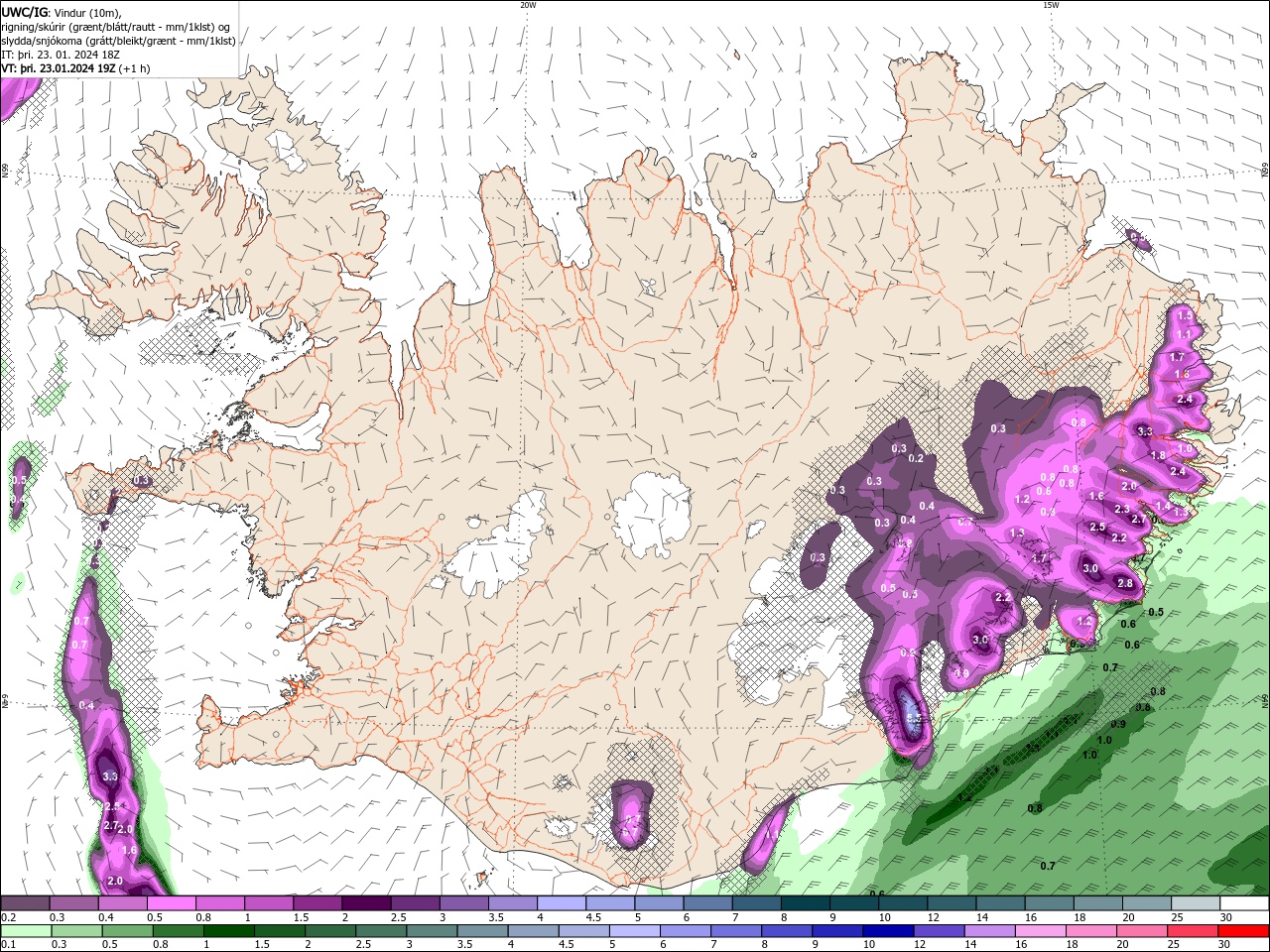Image resolution: width=1270 pixels, height=952 pixels.
Task: Pick the deep blue swatch between 10 and 12, lower scale
Action: pyautogui.click(x=887, y=931)
